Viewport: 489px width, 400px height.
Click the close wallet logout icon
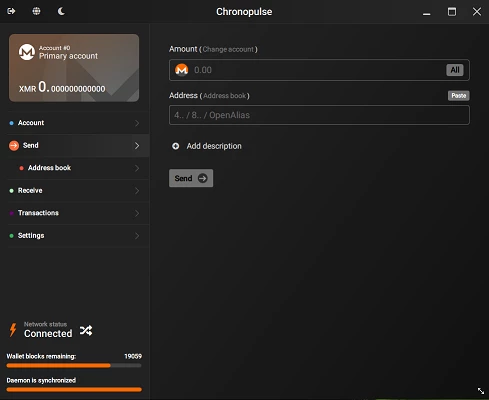(11, 11)
